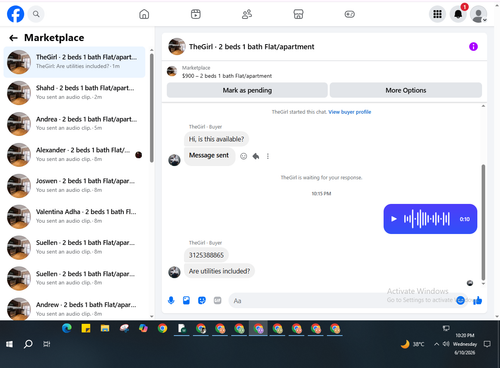Seek within the audio clip waveform

[427, 219]
